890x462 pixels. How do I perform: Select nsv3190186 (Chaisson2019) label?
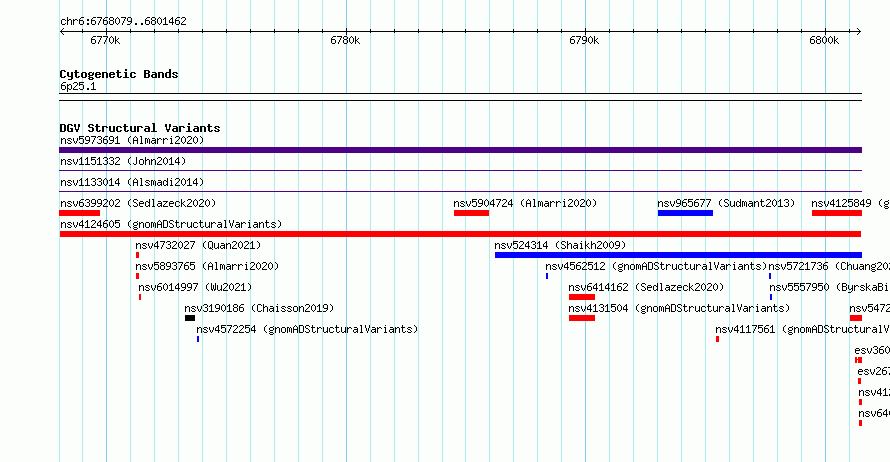click(x=259, y=308)
